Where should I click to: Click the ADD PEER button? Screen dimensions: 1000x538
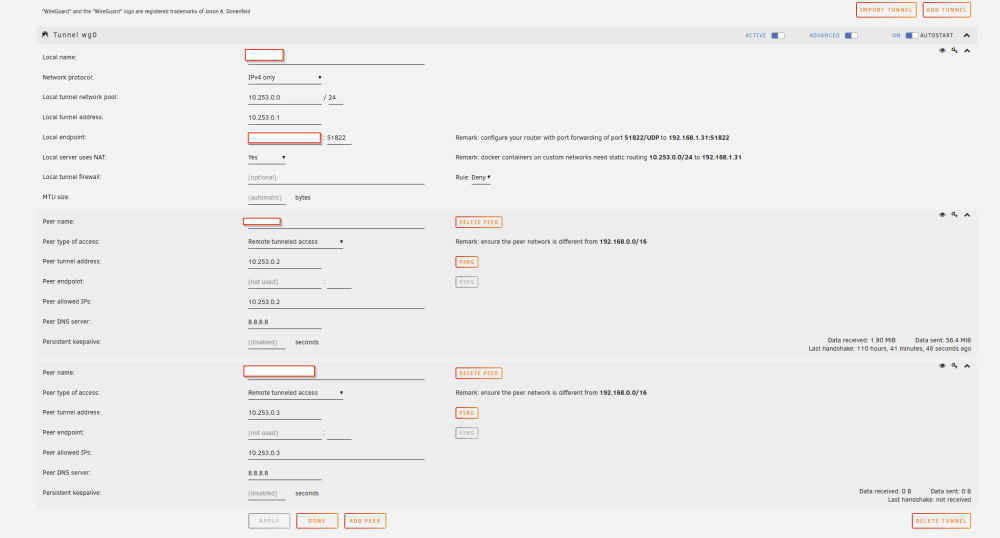[365, 521]
